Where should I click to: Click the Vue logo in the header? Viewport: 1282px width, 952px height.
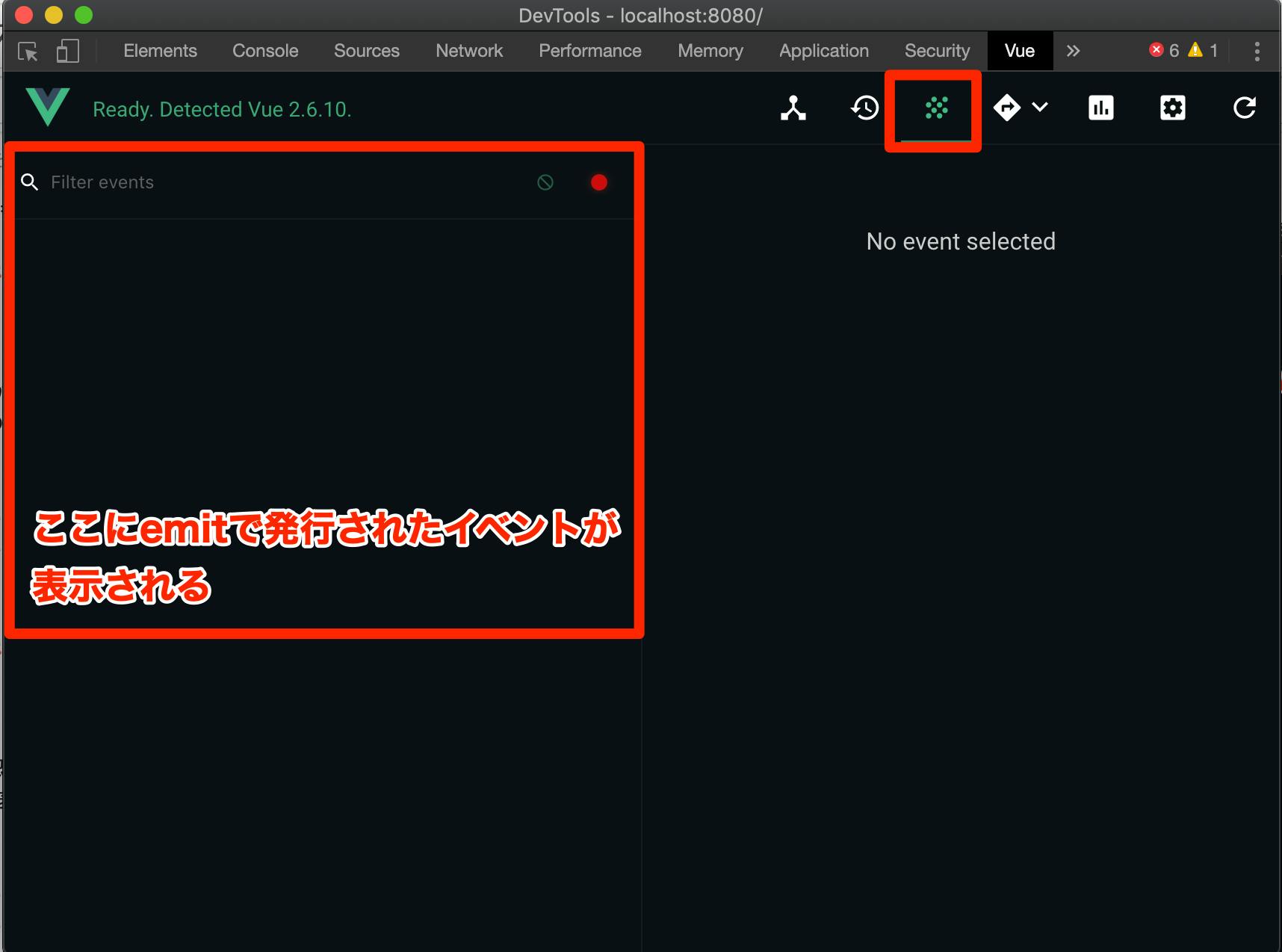click(47, 107)
